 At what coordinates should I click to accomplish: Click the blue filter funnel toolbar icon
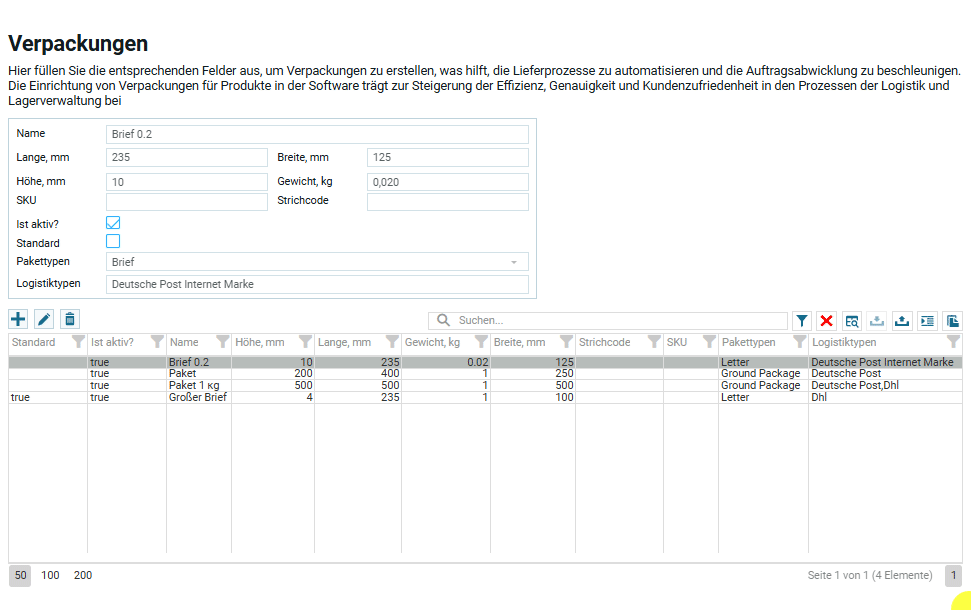(802, 321)
